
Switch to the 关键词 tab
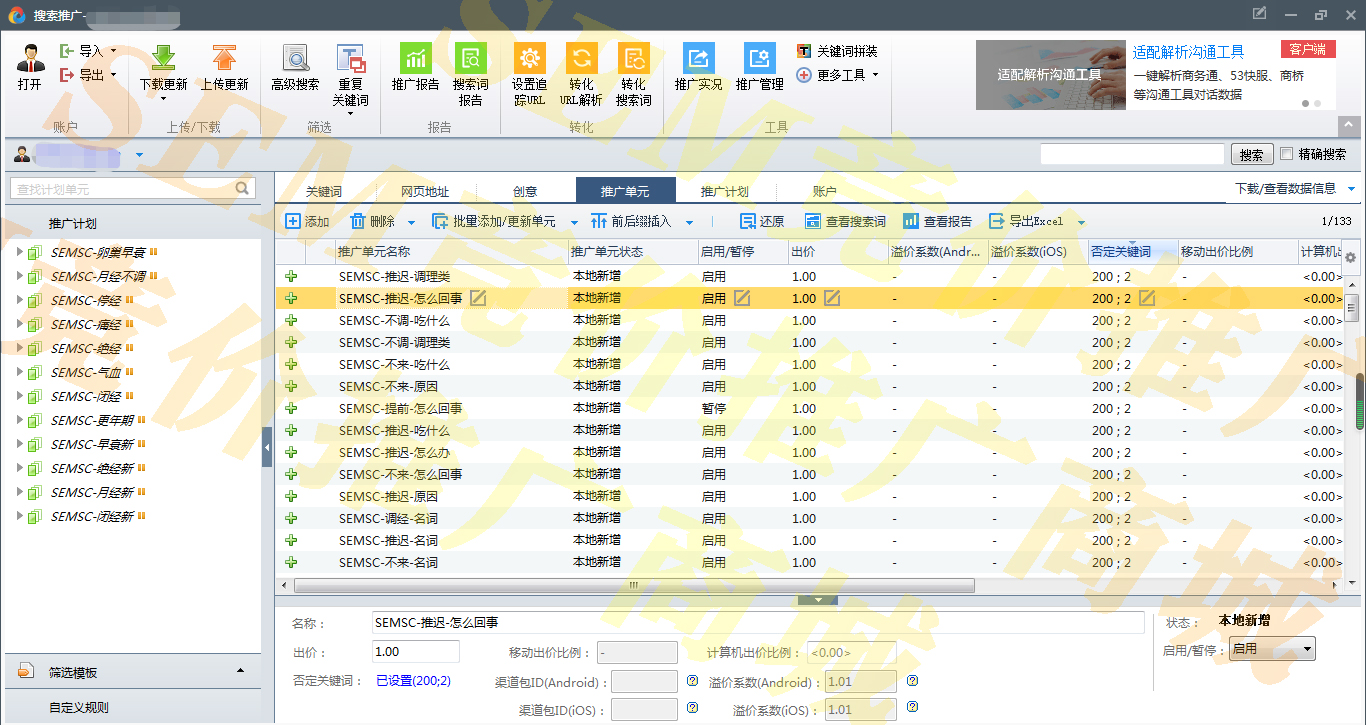pos(324,191)
